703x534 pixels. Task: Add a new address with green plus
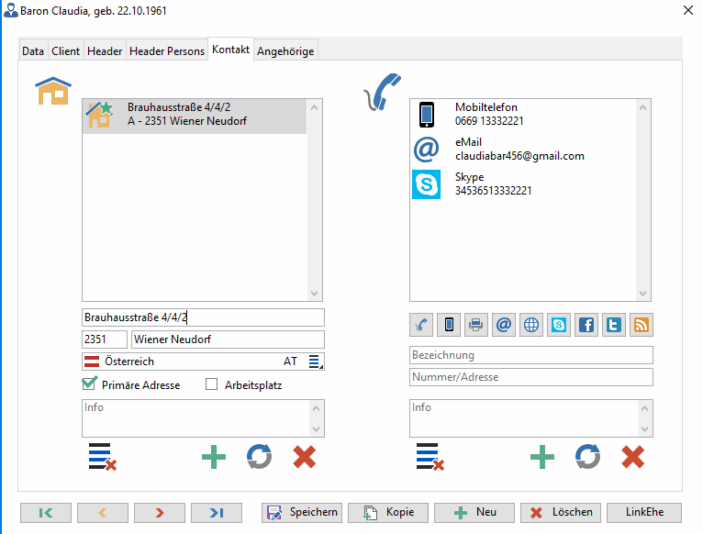(x=214, y=458)
